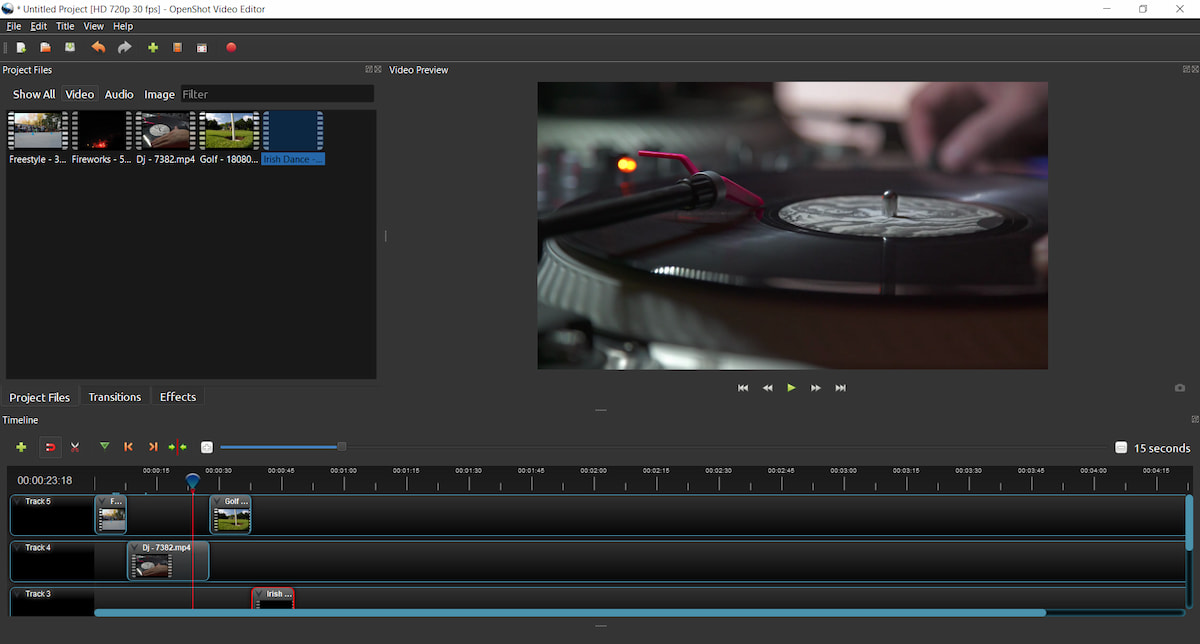Click Center Timeline on Playhead icon

point(177,447)
